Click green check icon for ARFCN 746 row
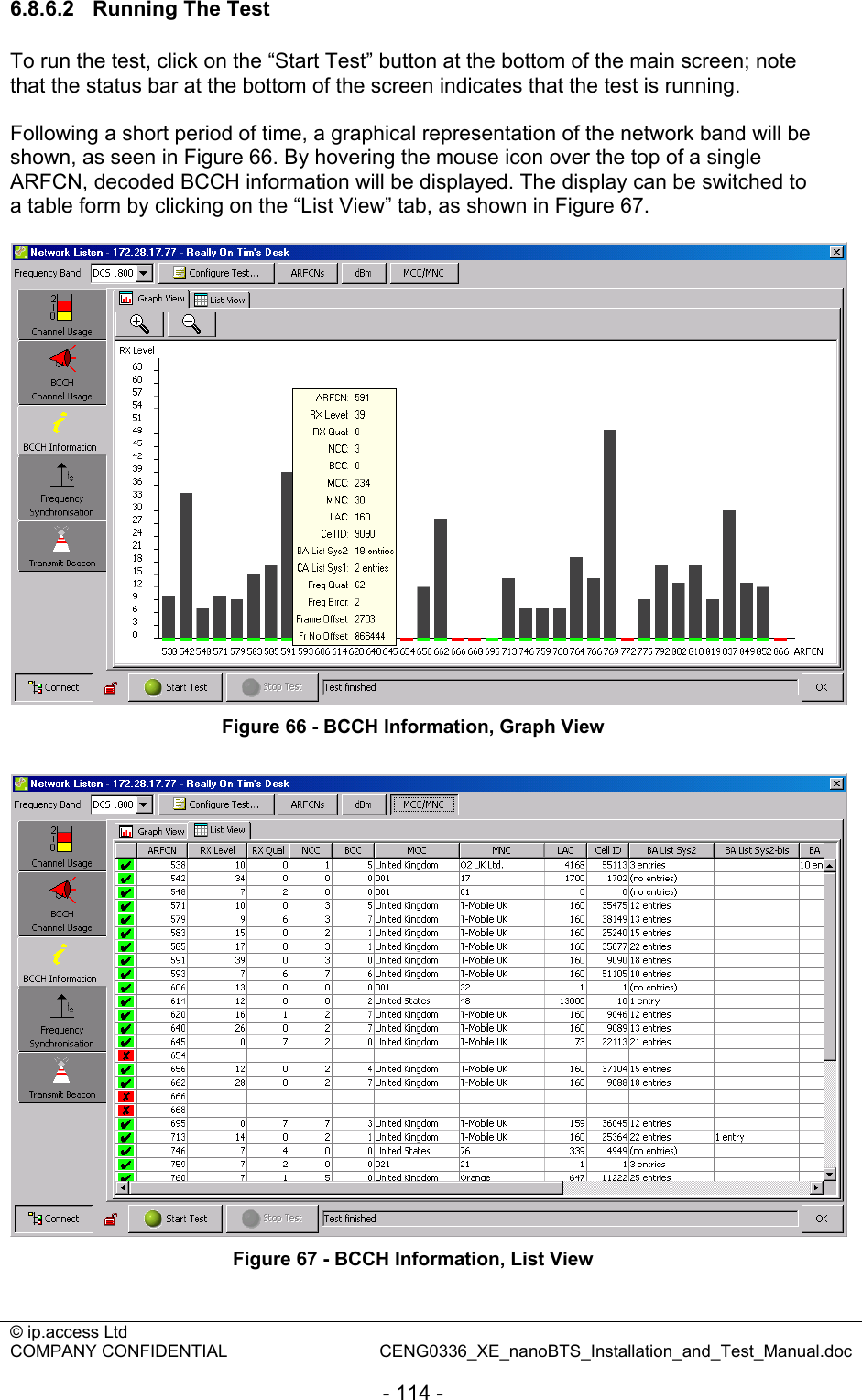The image size is (862, 1400). coord(126,1151)
